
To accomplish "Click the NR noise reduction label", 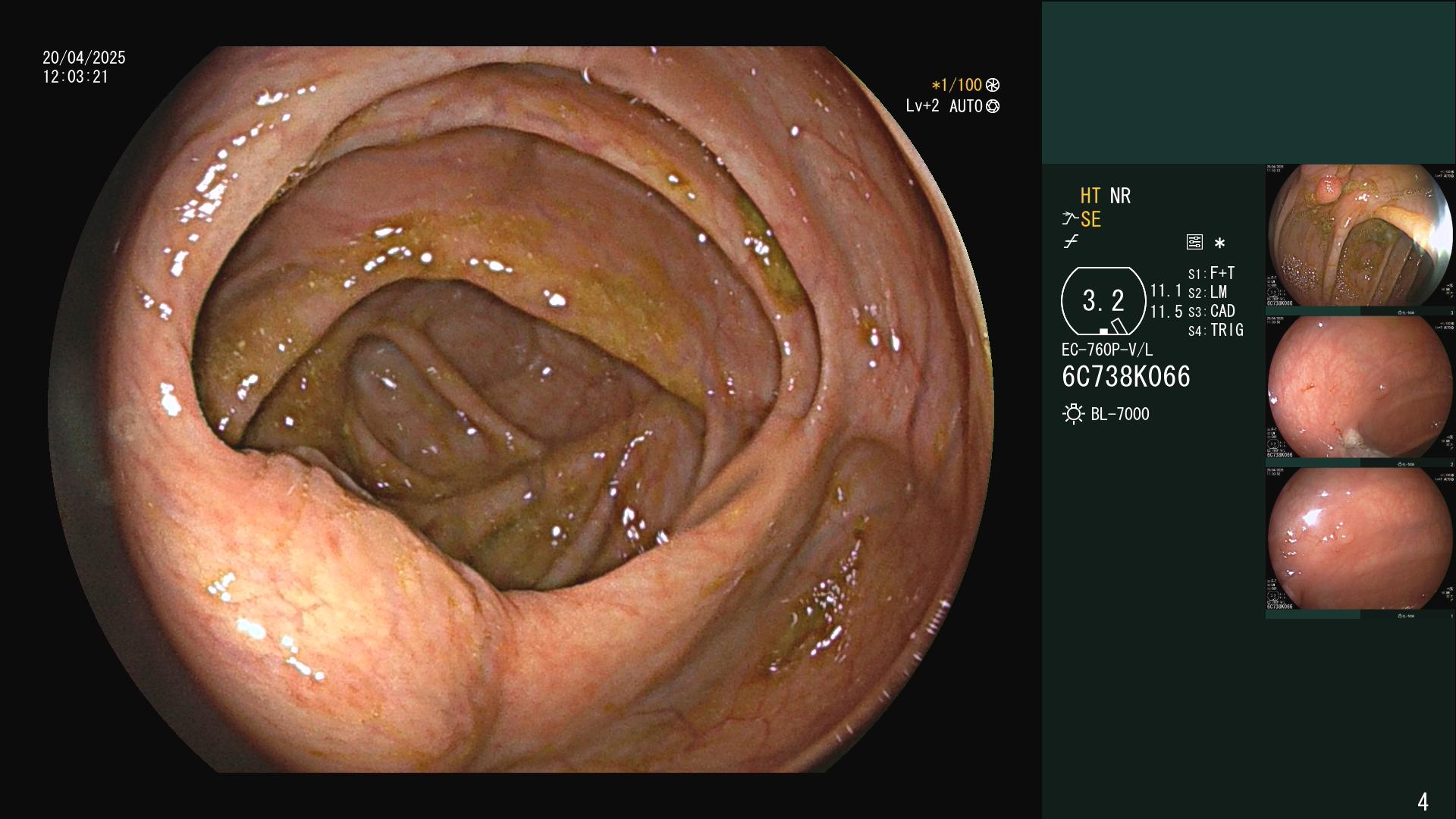I will (1120, 196).
